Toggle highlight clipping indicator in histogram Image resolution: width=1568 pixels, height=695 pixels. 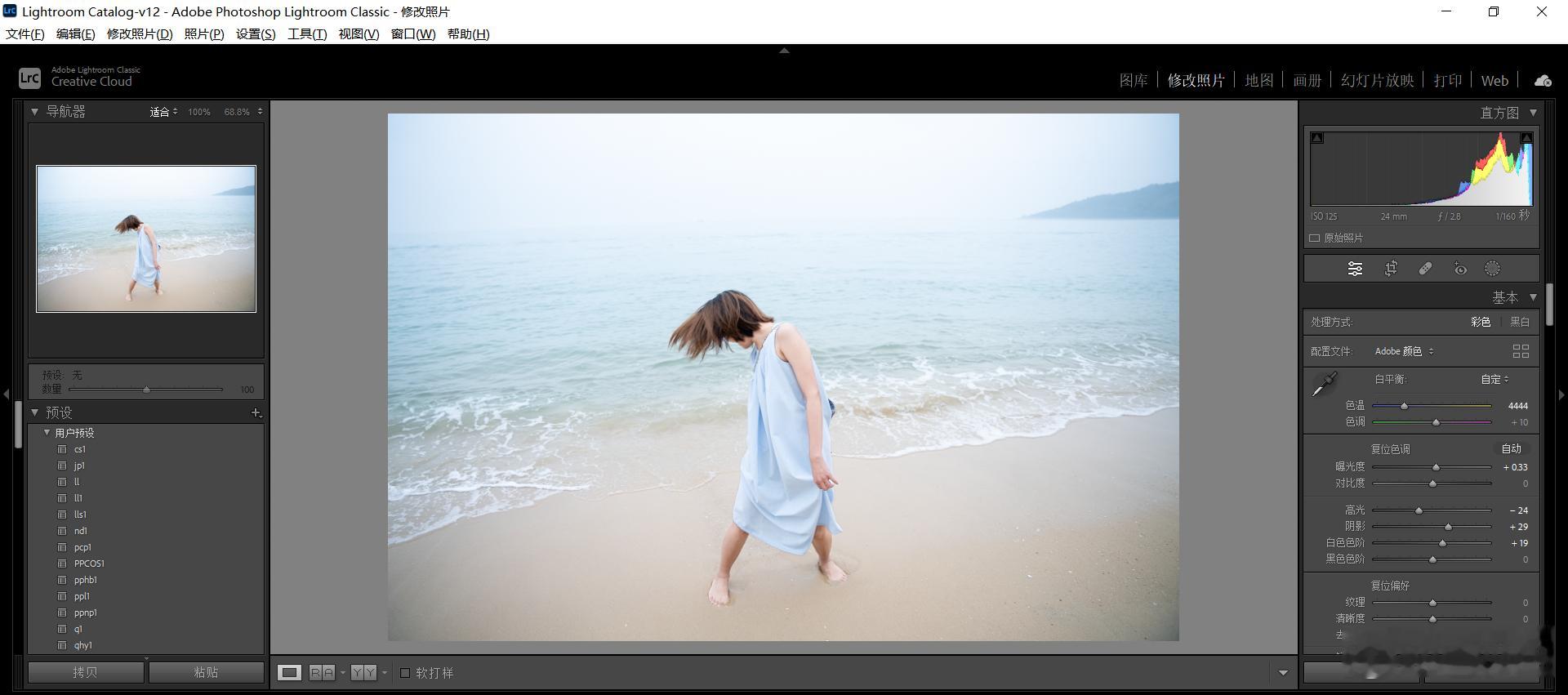point(1526,138)
